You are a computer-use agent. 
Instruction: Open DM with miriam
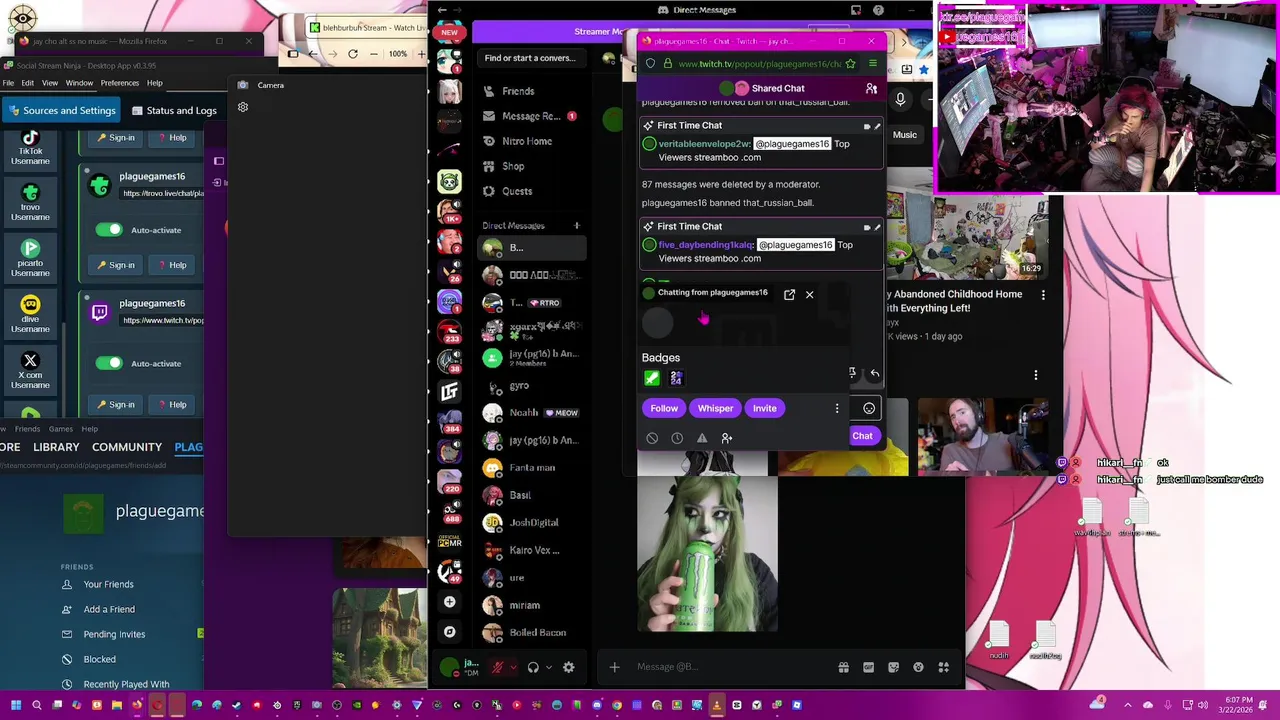tap(530, 605)
